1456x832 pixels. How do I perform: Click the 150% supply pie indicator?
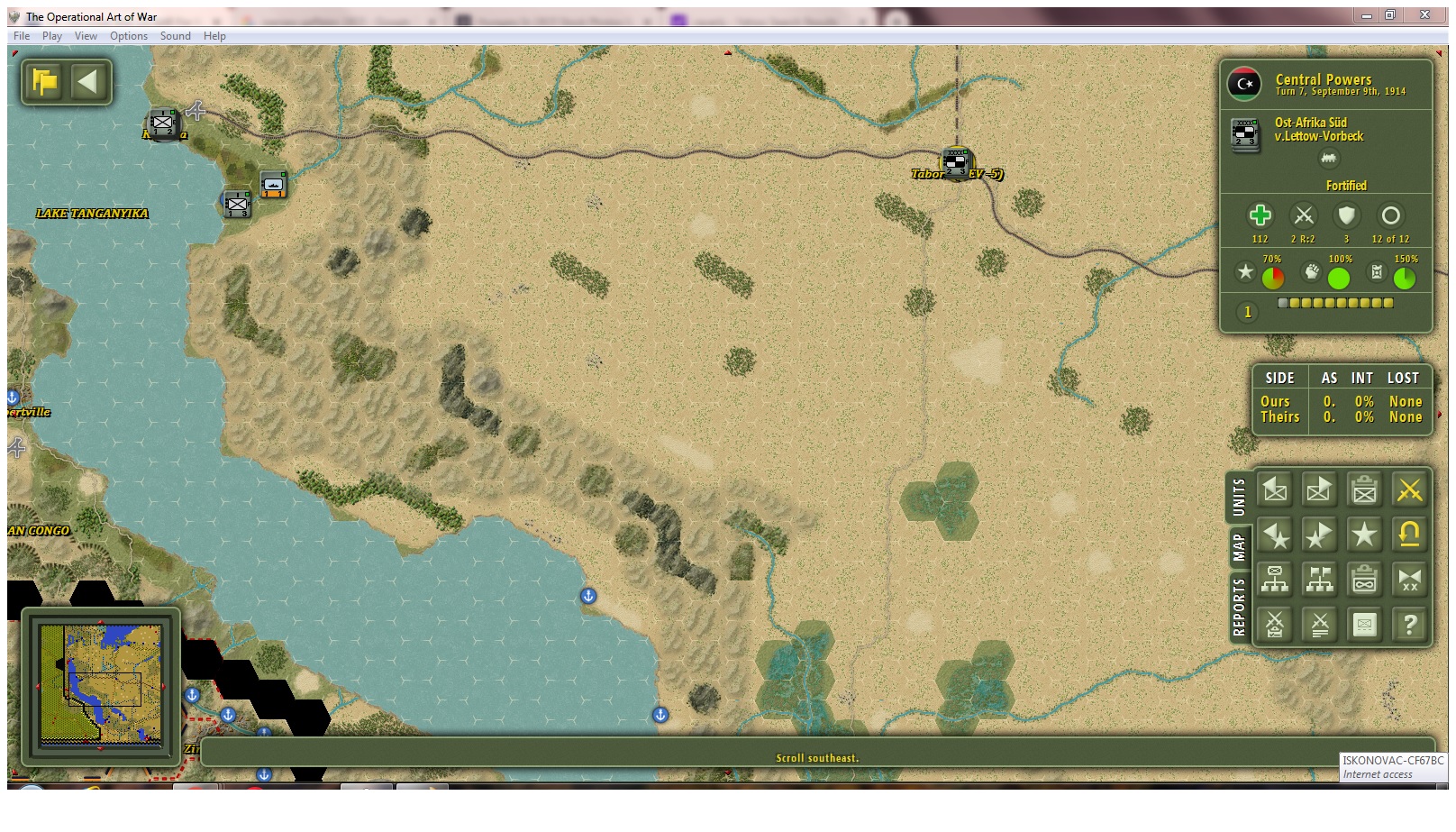click(1404, 279)
